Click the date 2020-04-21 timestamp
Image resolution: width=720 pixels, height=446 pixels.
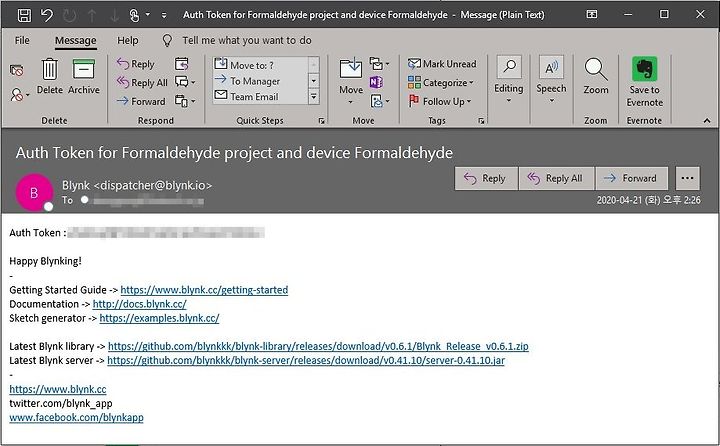click(x=648, y=200)
